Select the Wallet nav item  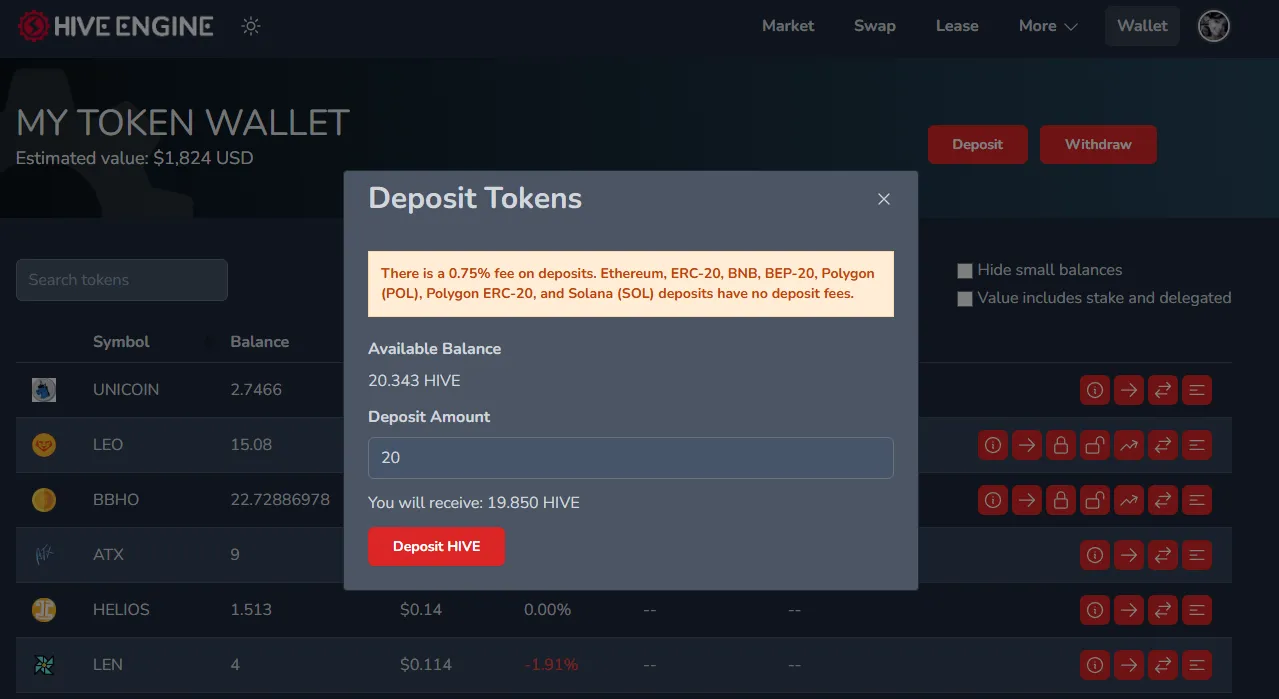[x=1142, y=26]
